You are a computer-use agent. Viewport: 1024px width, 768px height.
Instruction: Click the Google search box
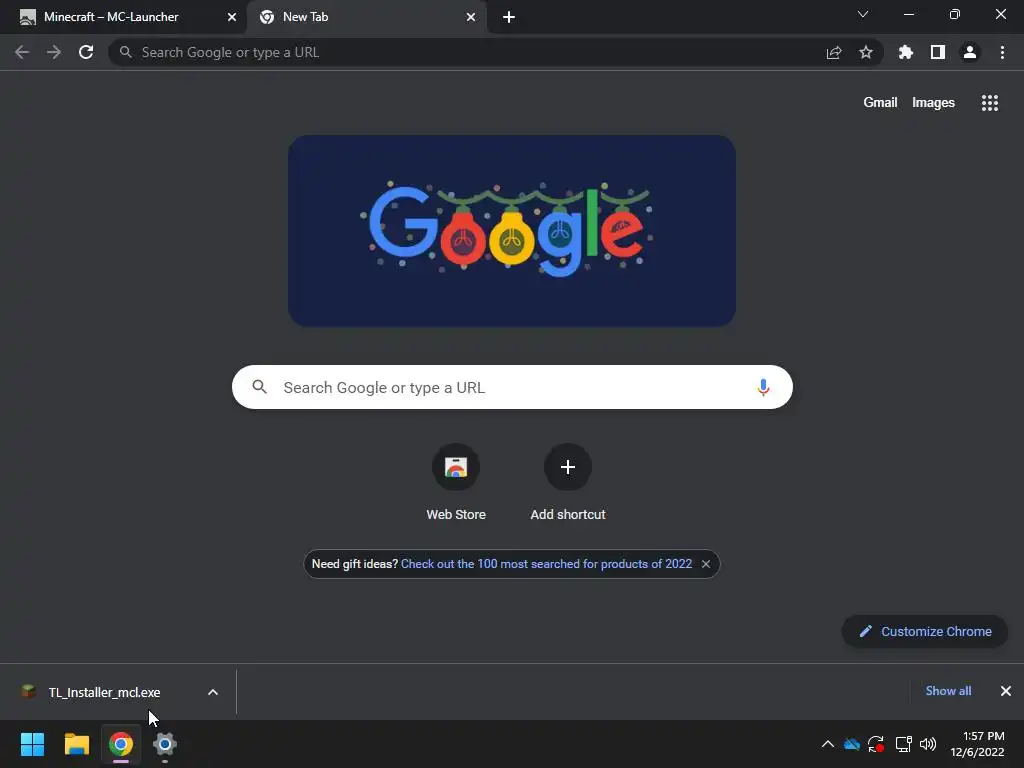coord(512,387)
